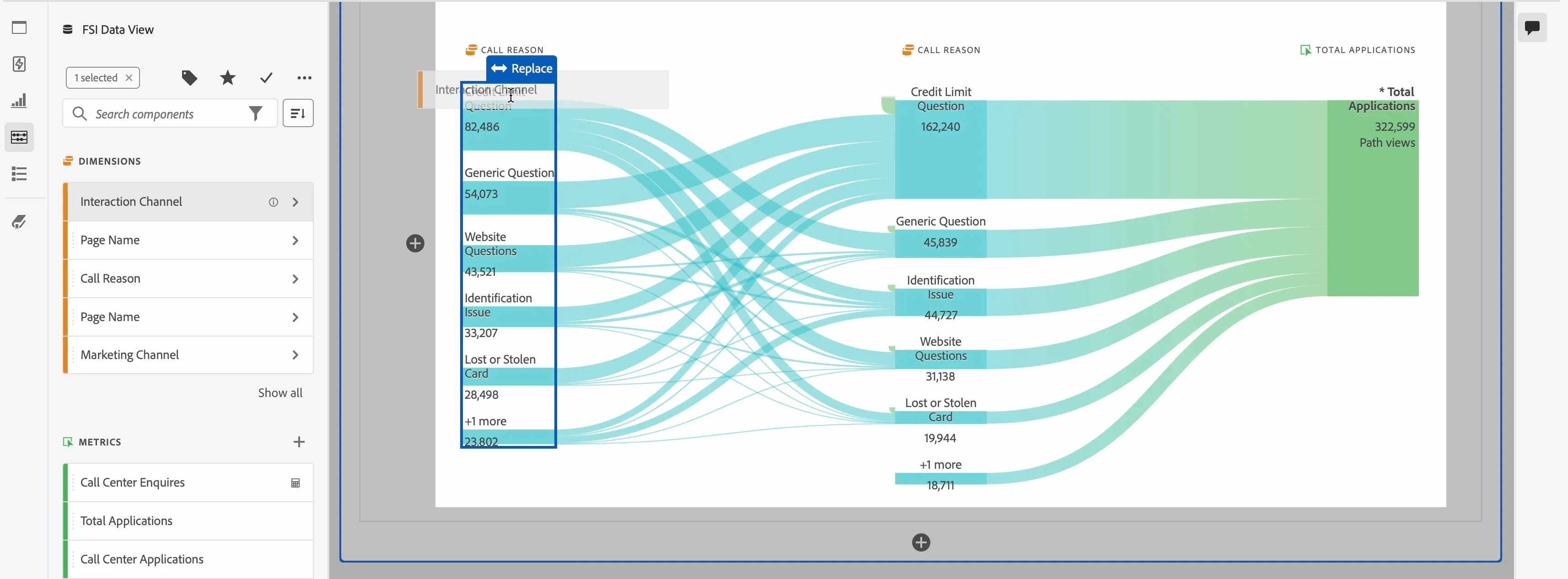Click the approve checkmark icon
Screen dimensions: 1568x579
[266, 78]
